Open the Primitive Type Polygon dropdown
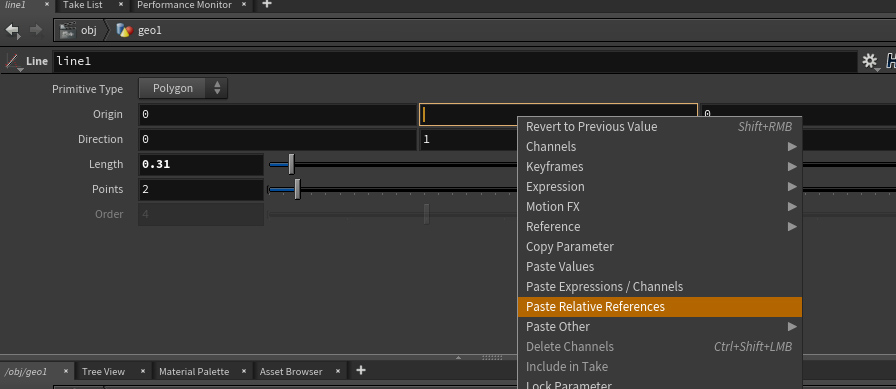The width and height of the screenshot is (896, 389). [183, 89]
